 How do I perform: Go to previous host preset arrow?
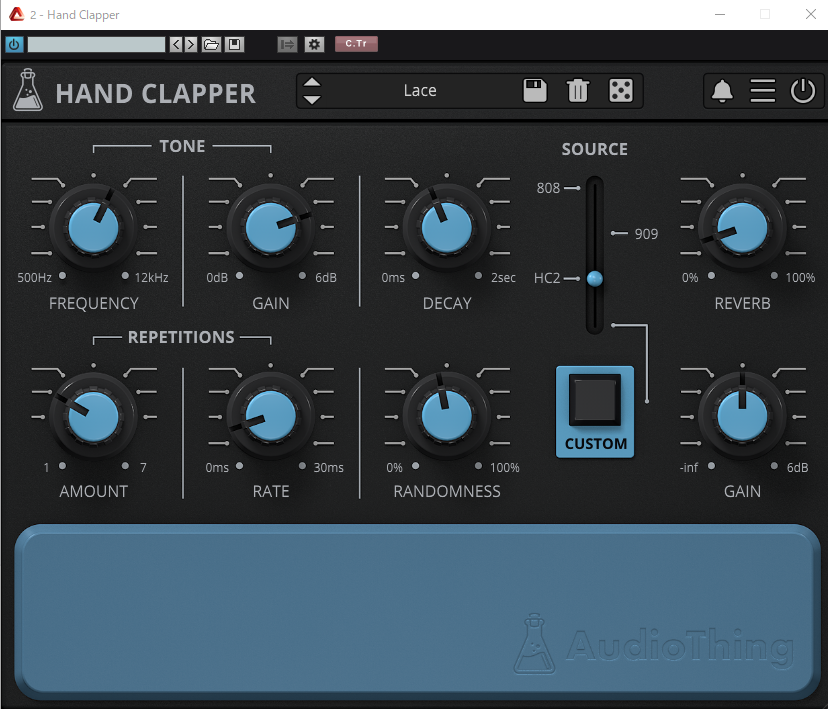point(176,44)
